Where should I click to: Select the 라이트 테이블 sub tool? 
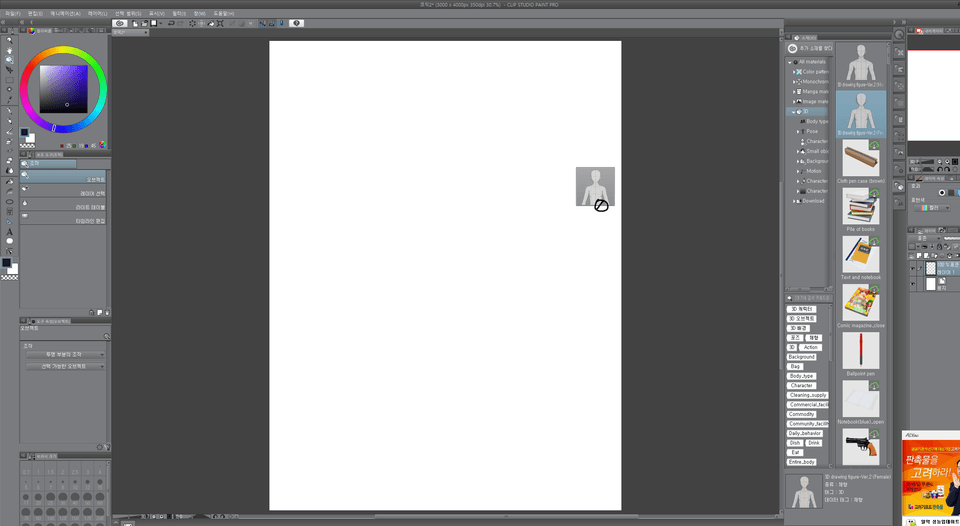click(x=64, y=206)
